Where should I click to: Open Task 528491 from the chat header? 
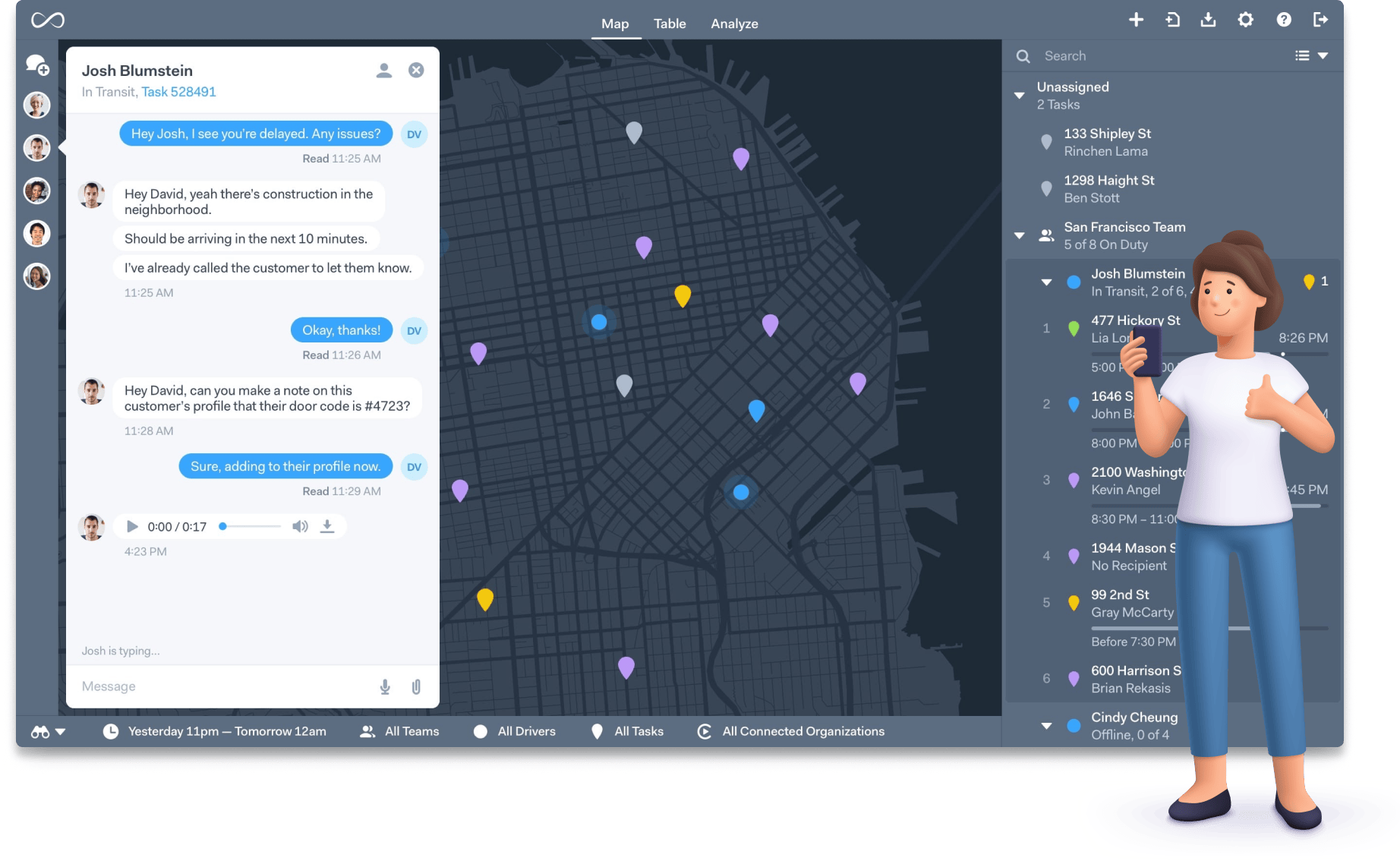(178, 91)
